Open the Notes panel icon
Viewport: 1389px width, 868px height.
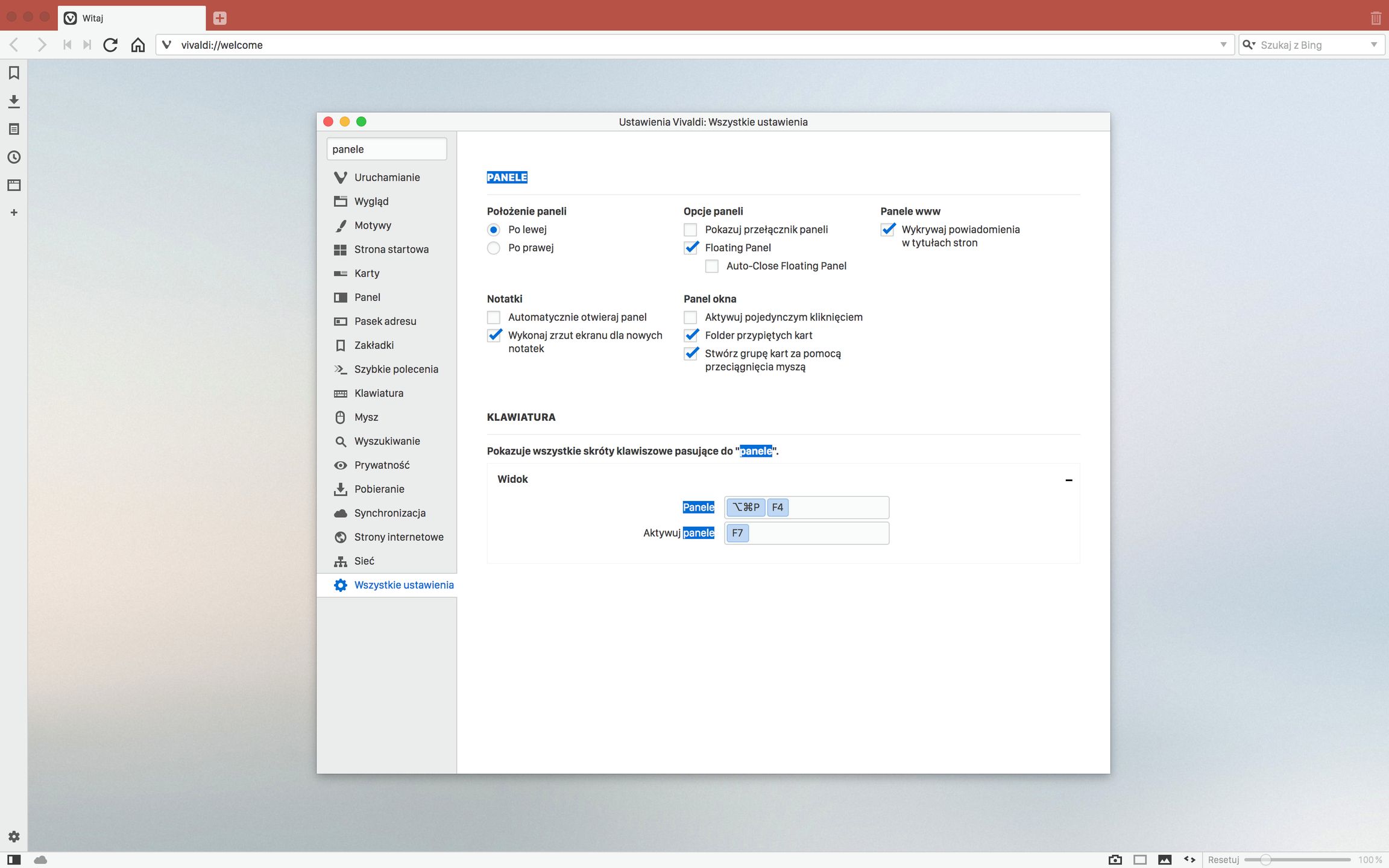click(14, 129)
